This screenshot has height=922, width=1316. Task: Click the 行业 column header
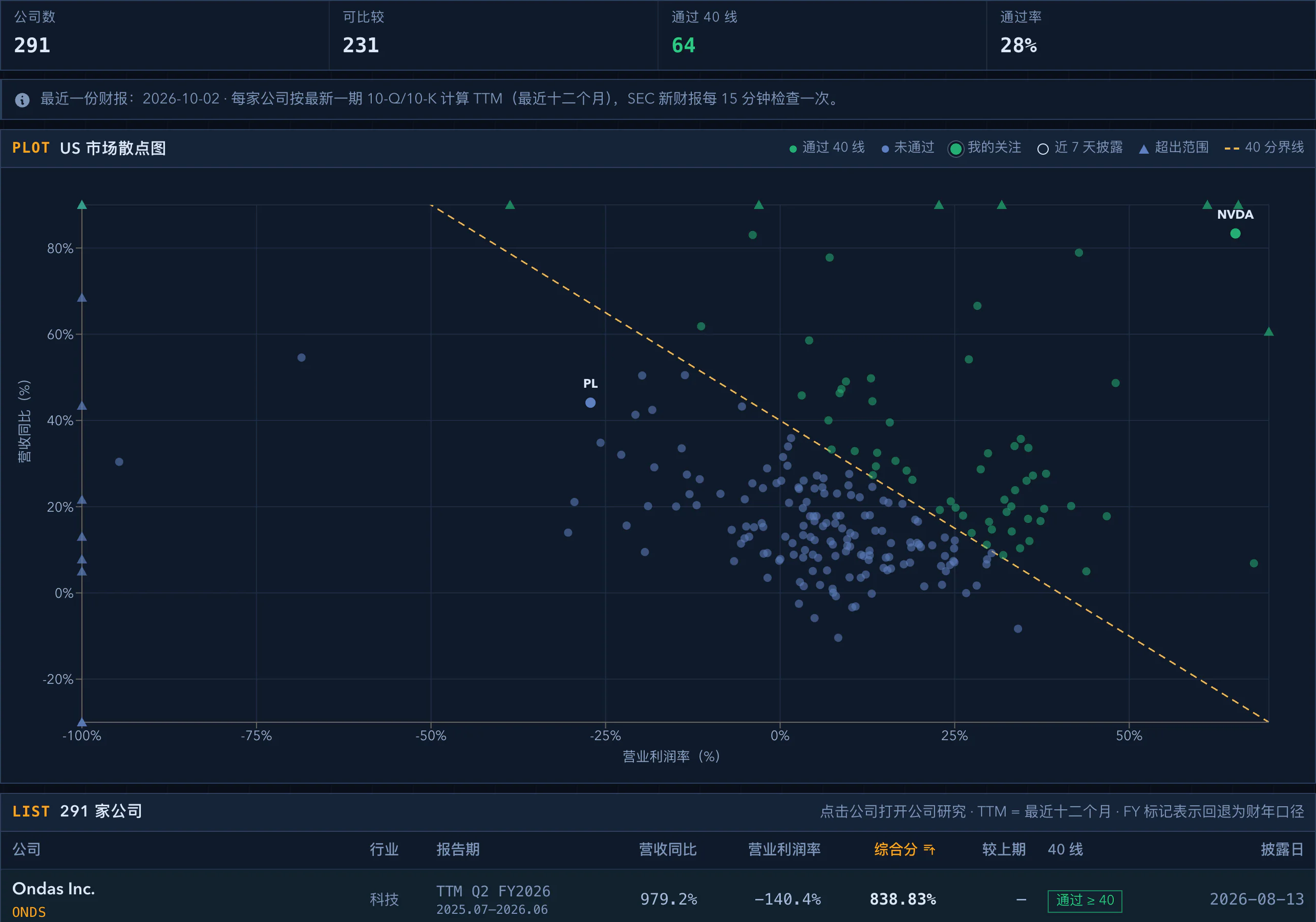[x=384, y=849]
